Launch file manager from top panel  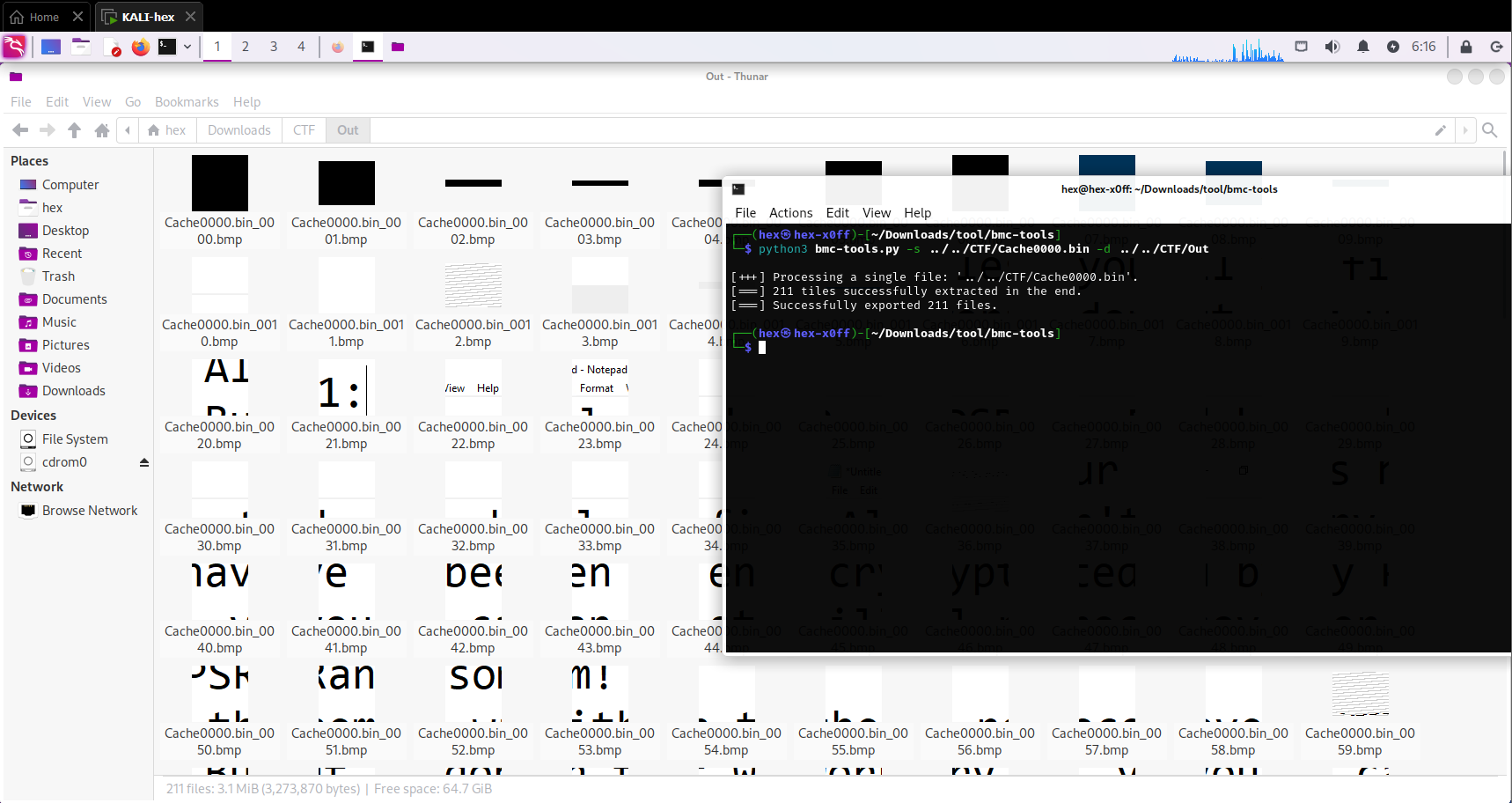click(x=81, y=47)
